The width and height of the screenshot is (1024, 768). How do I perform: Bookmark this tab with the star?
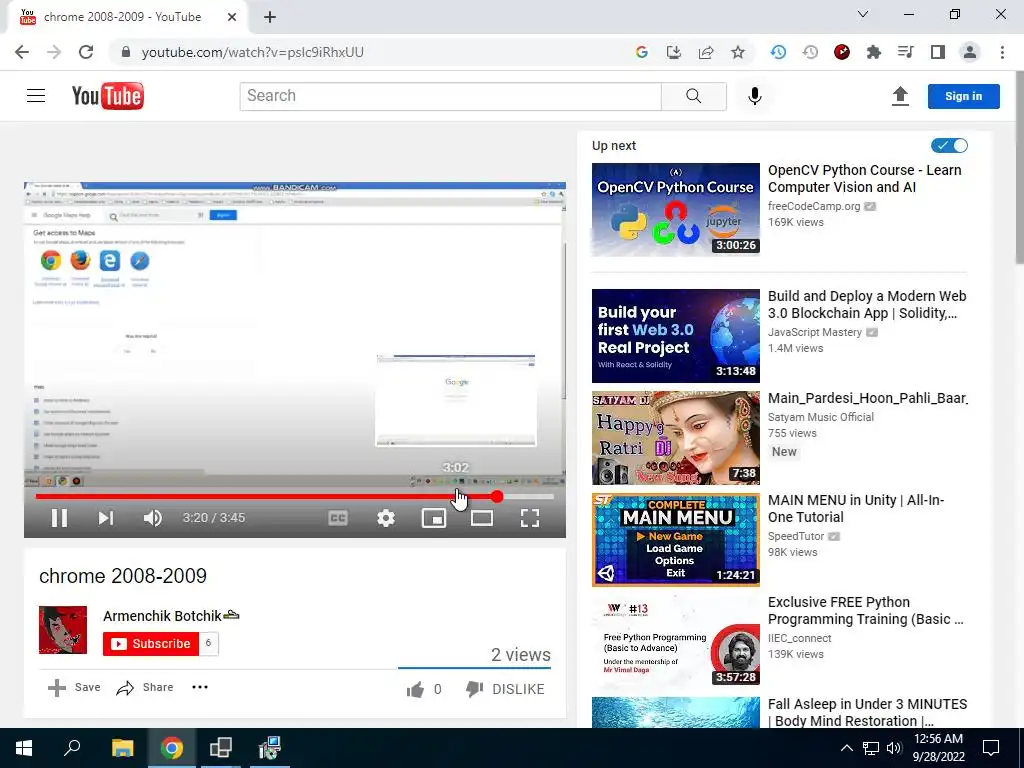coord(737,52)
